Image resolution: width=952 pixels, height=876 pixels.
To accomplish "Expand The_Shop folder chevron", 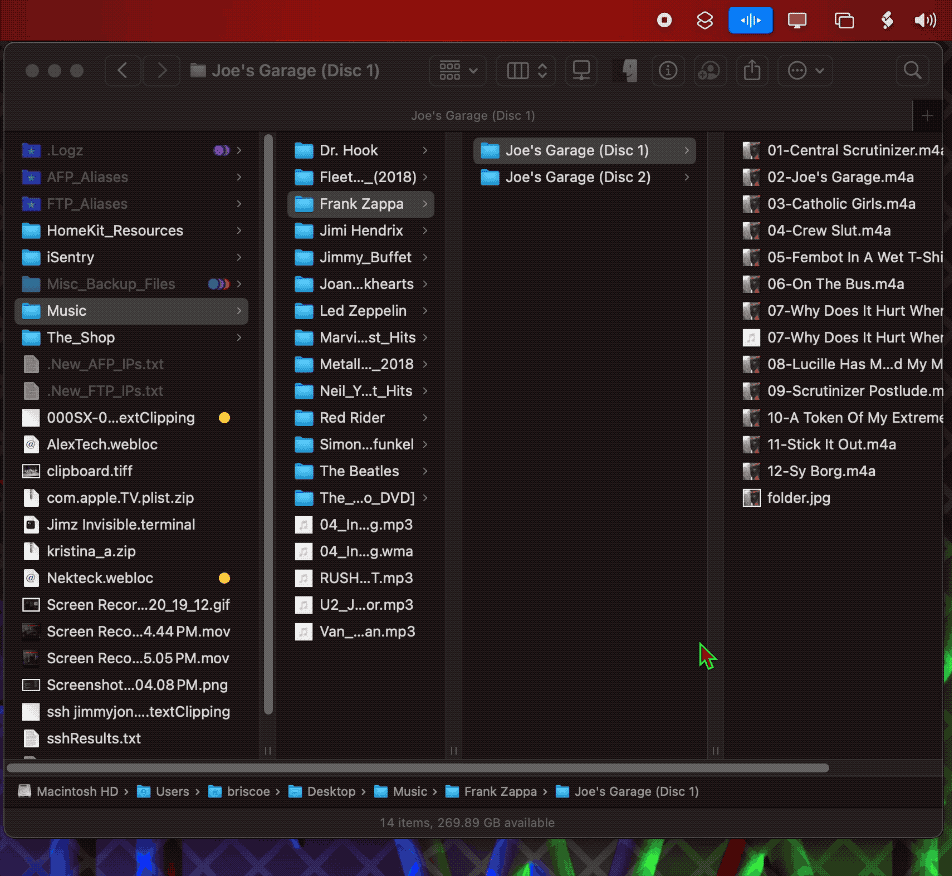I will tap(239, 338).
